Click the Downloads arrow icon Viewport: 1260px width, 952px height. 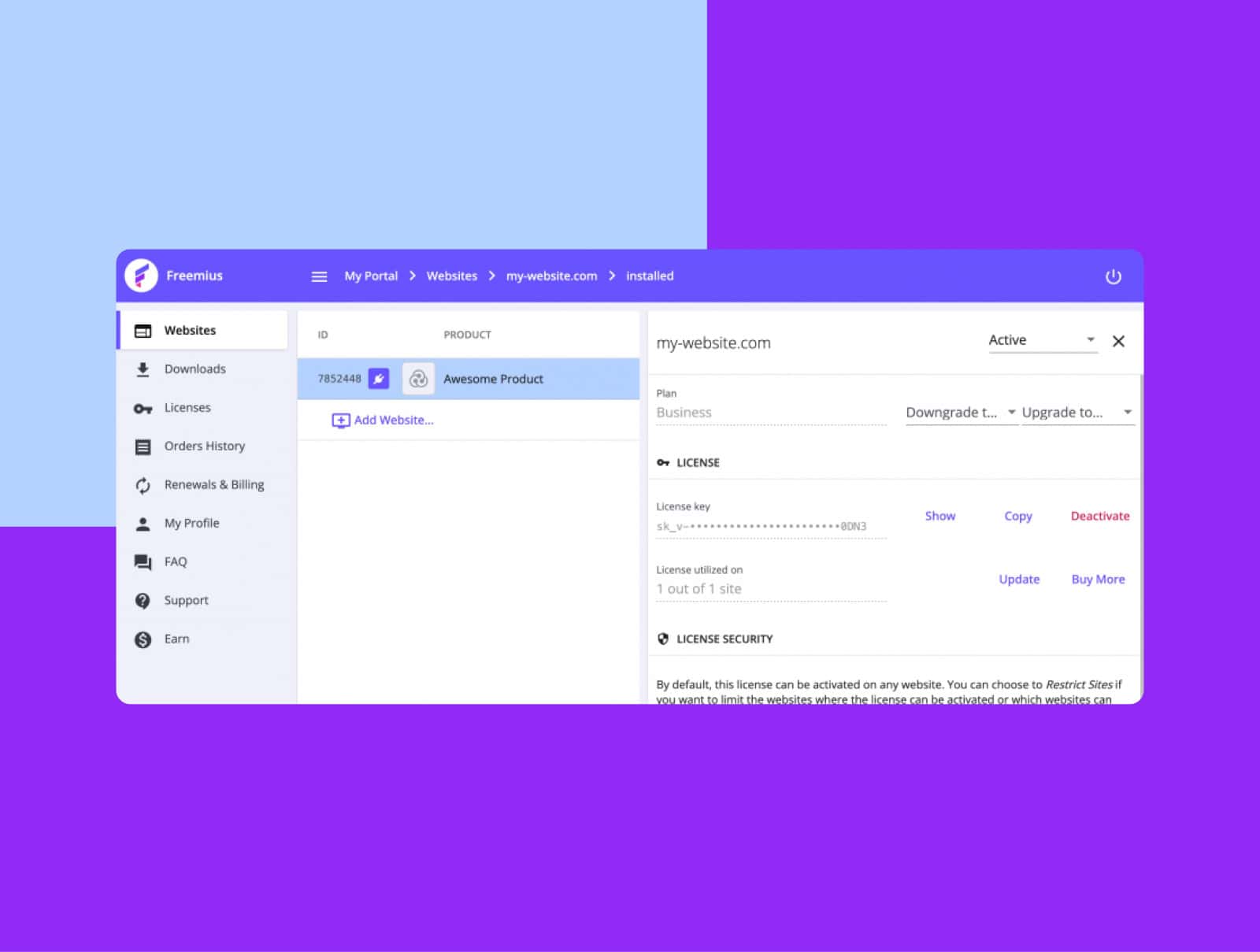point(143,369)
